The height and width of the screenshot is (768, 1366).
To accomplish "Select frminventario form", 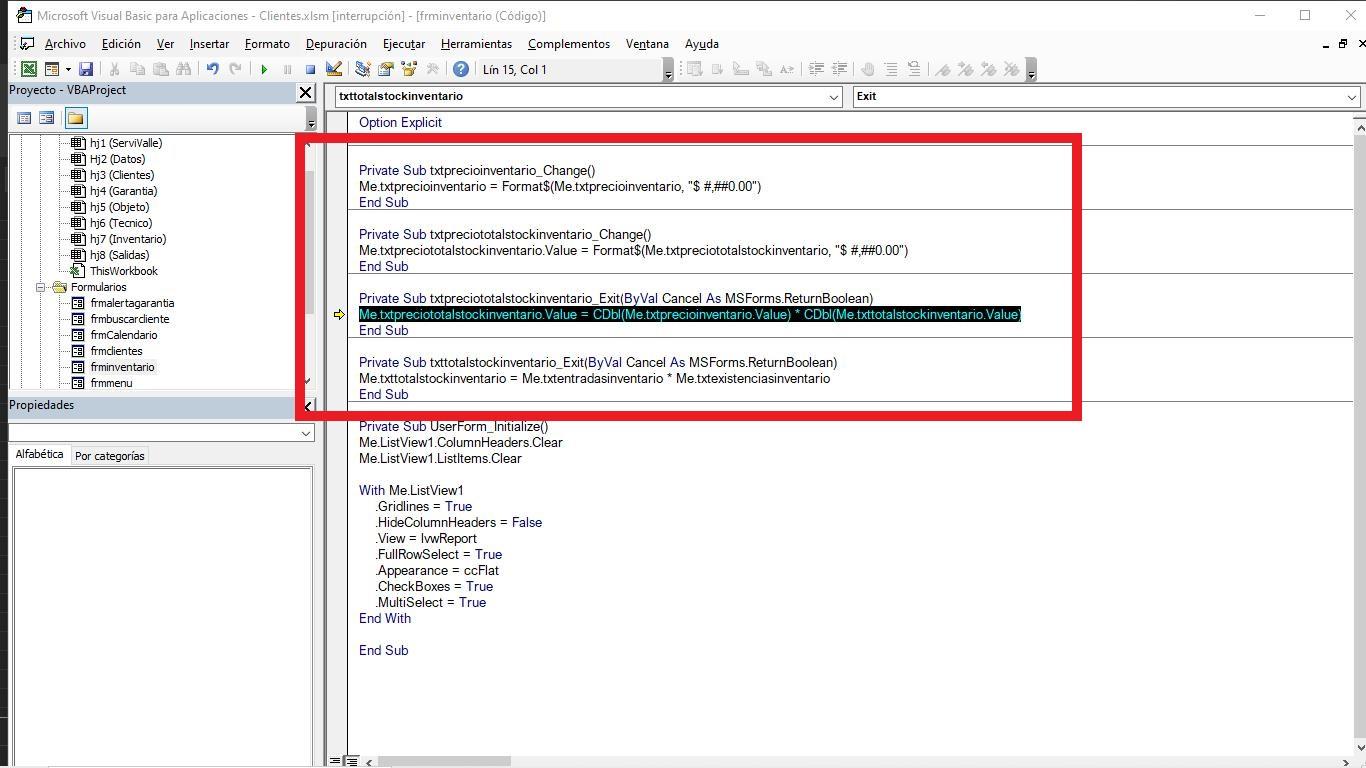I will coord(122,367).
